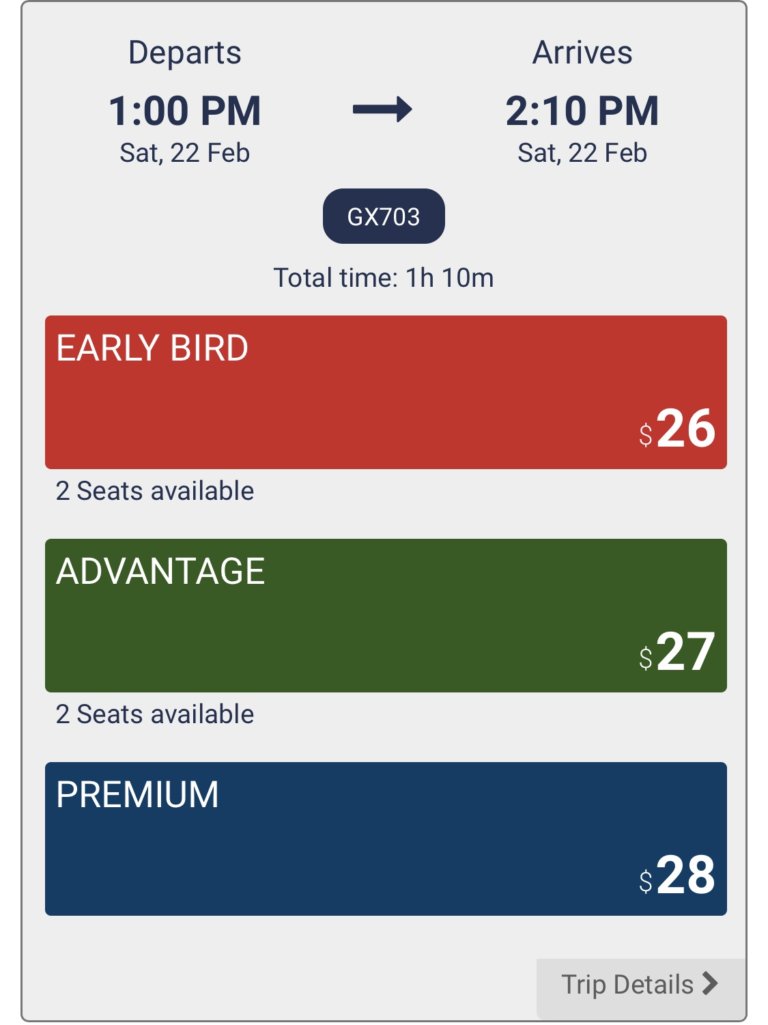
Task: Click the Total time 1h 10m text
Action: 383,277
